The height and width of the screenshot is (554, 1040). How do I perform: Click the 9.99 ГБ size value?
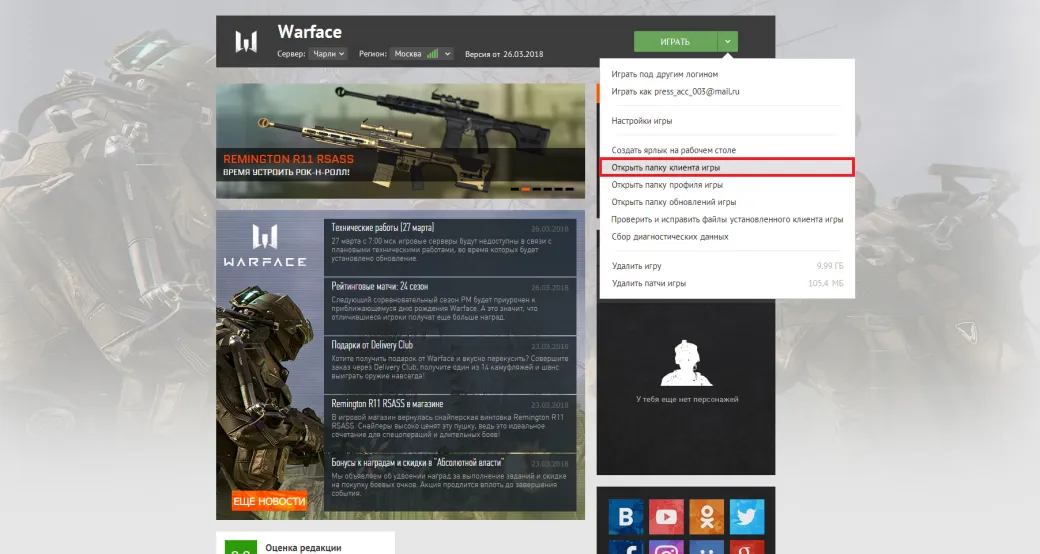click(830, 265)
